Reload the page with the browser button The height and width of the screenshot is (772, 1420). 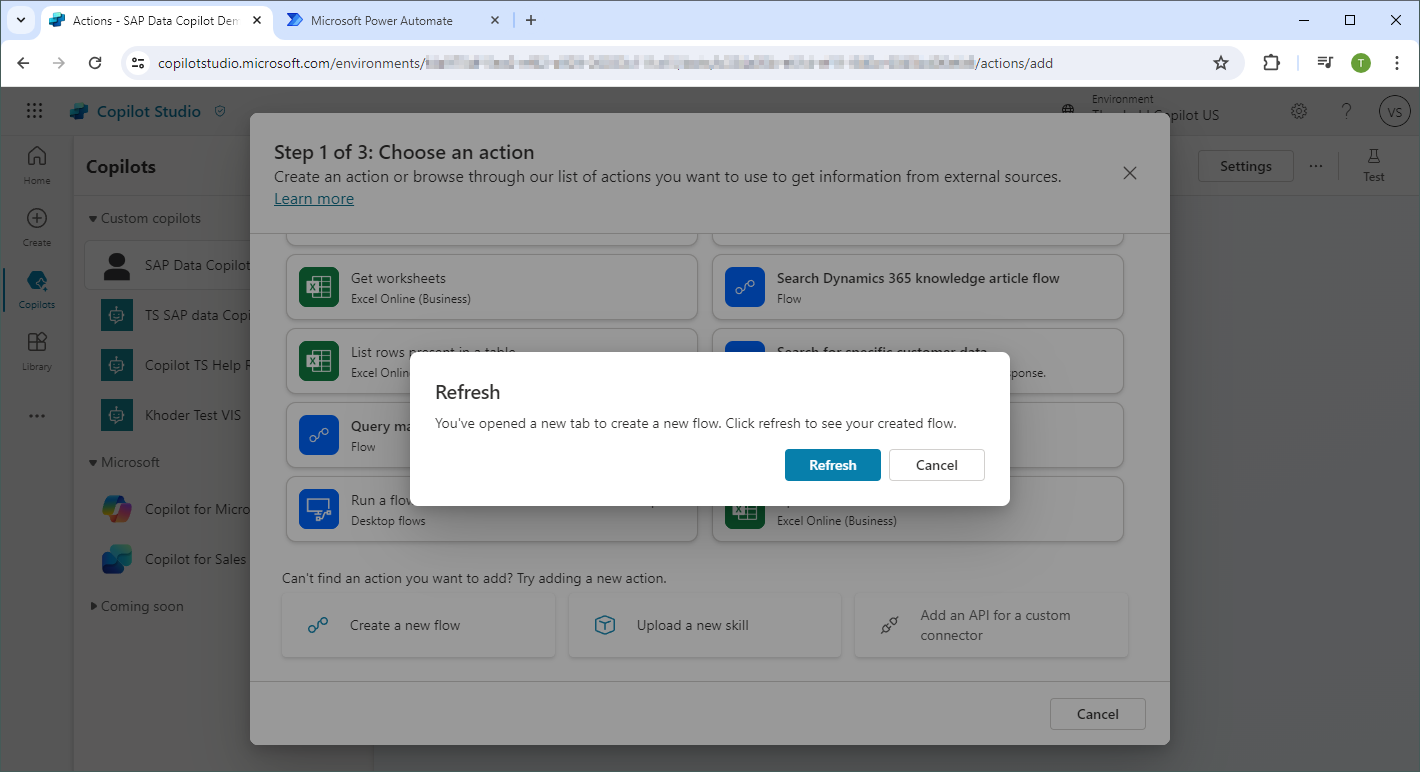(95, 63)
